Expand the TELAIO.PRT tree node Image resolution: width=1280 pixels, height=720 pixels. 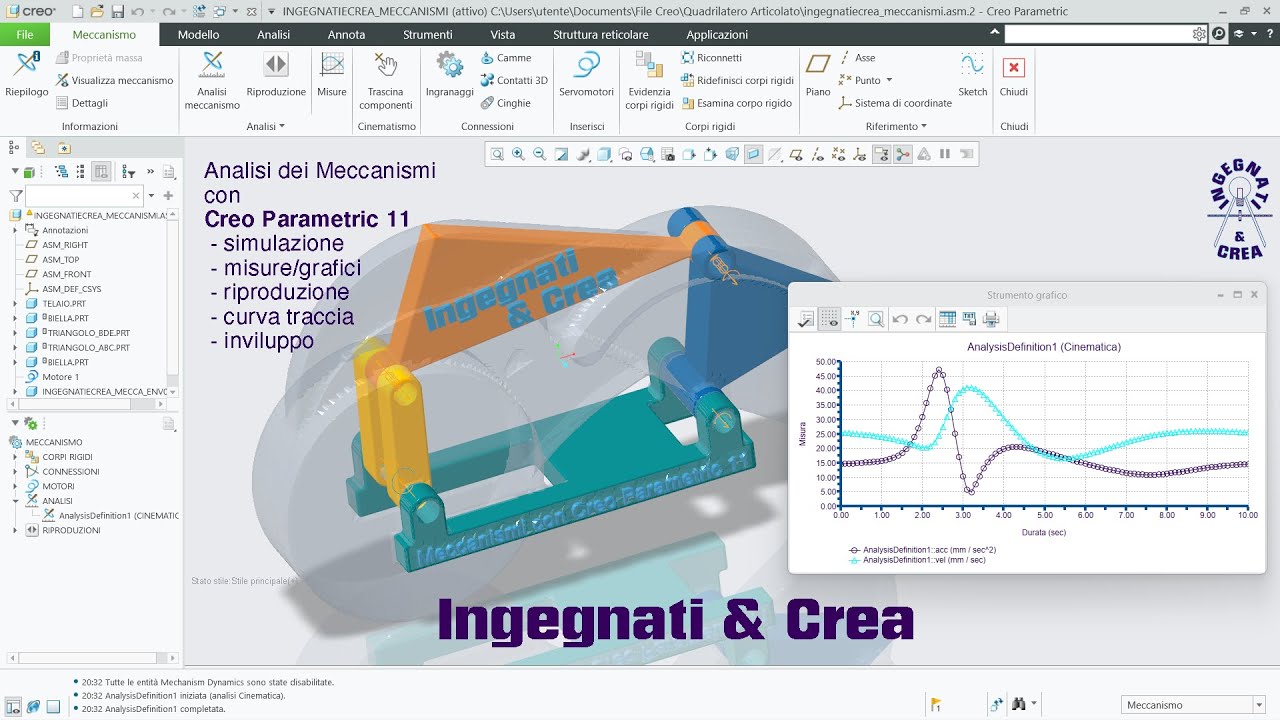pyautogui.click(x=15, y=303)
